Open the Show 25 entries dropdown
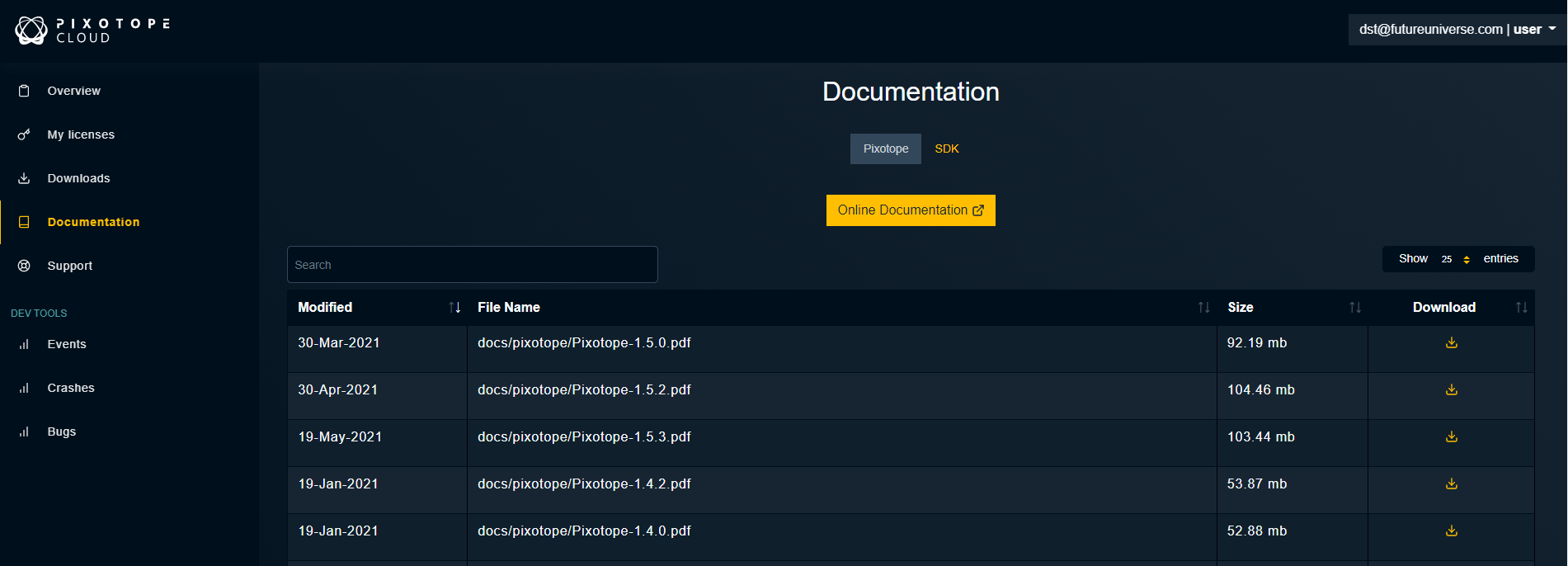Viewport: 1568px width, 566px height. tap(1456, 259)
